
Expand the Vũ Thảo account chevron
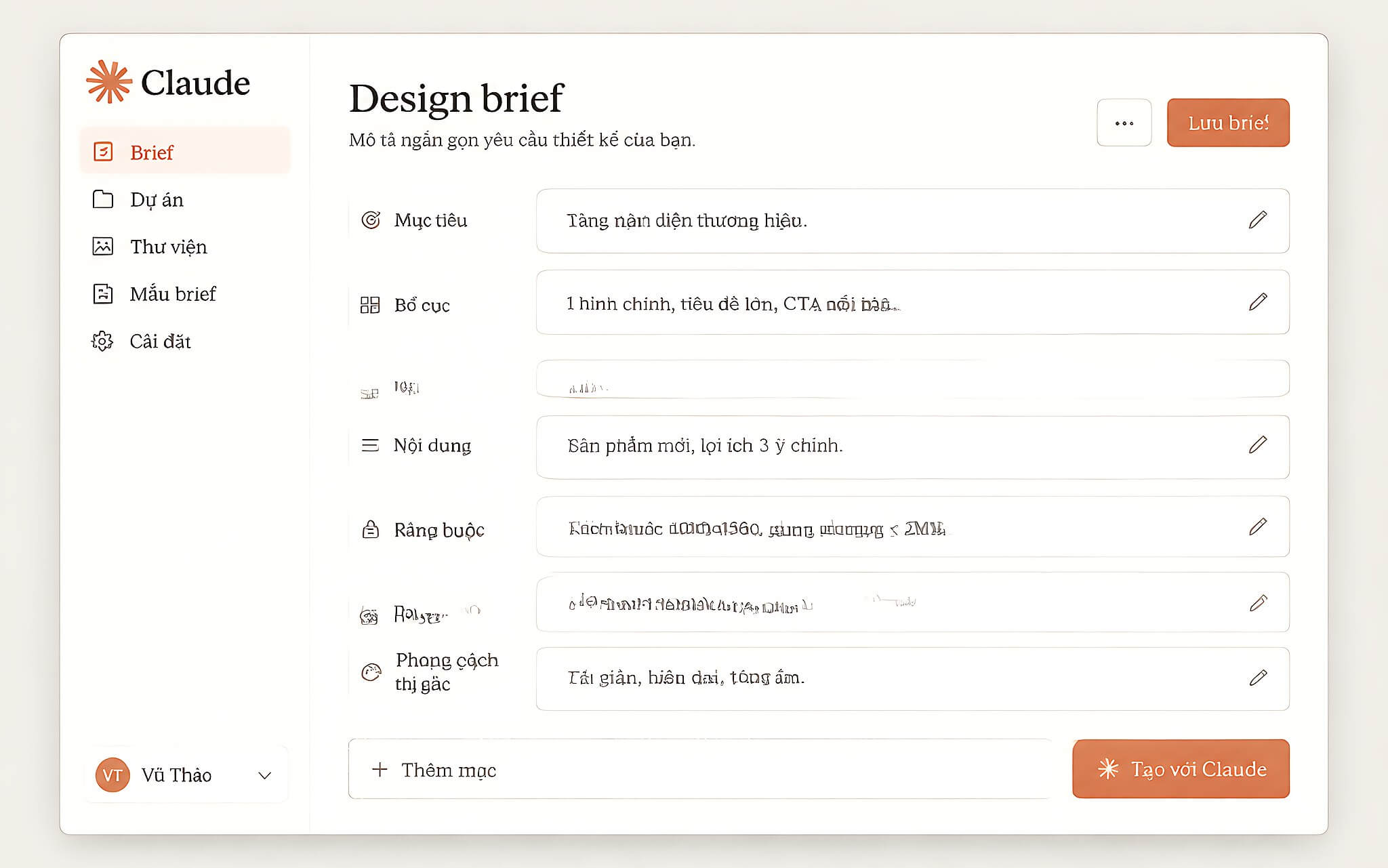(x=265, y=775)
